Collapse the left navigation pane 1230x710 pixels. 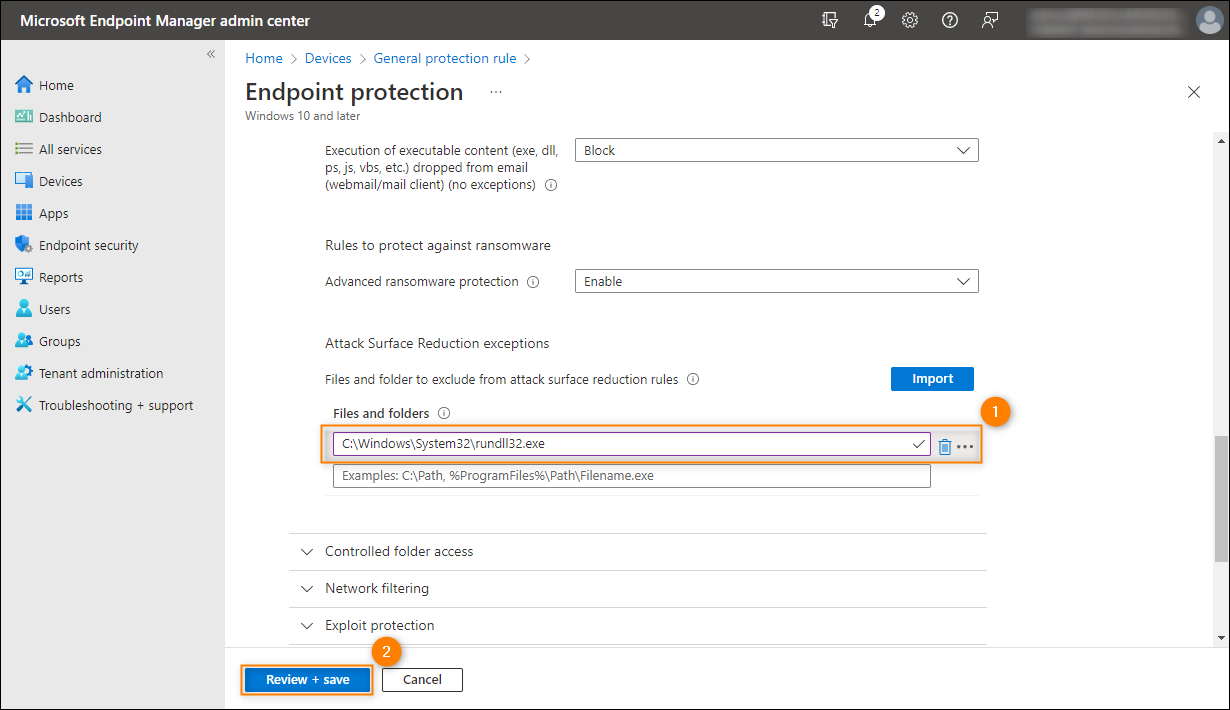(211, 54)
